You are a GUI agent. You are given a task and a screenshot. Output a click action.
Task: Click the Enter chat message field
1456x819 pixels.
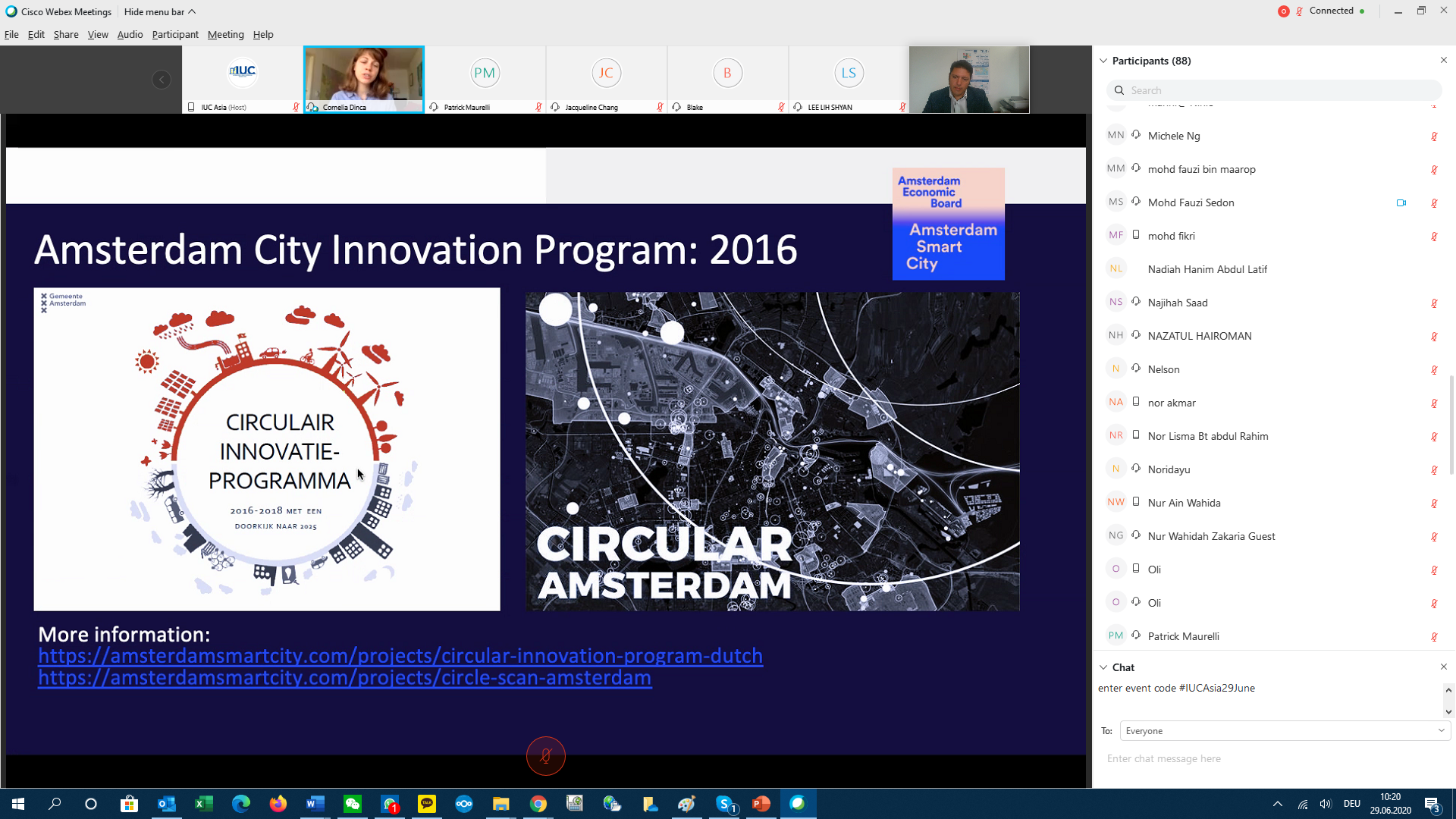1266,758
